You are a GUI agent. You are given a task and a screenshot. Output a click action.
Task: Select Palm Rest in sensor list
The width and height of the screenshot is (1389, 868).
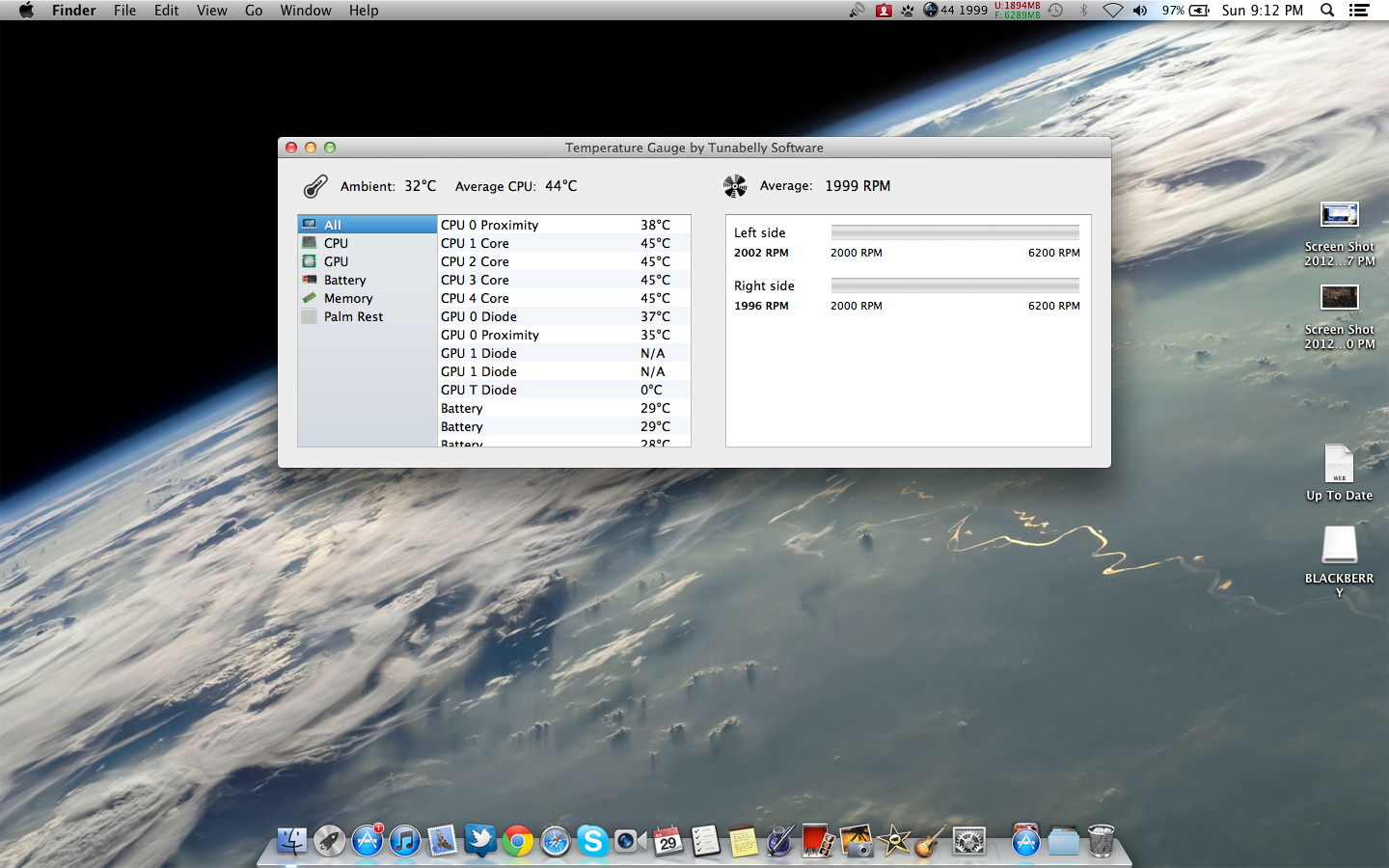click(353, 316)
